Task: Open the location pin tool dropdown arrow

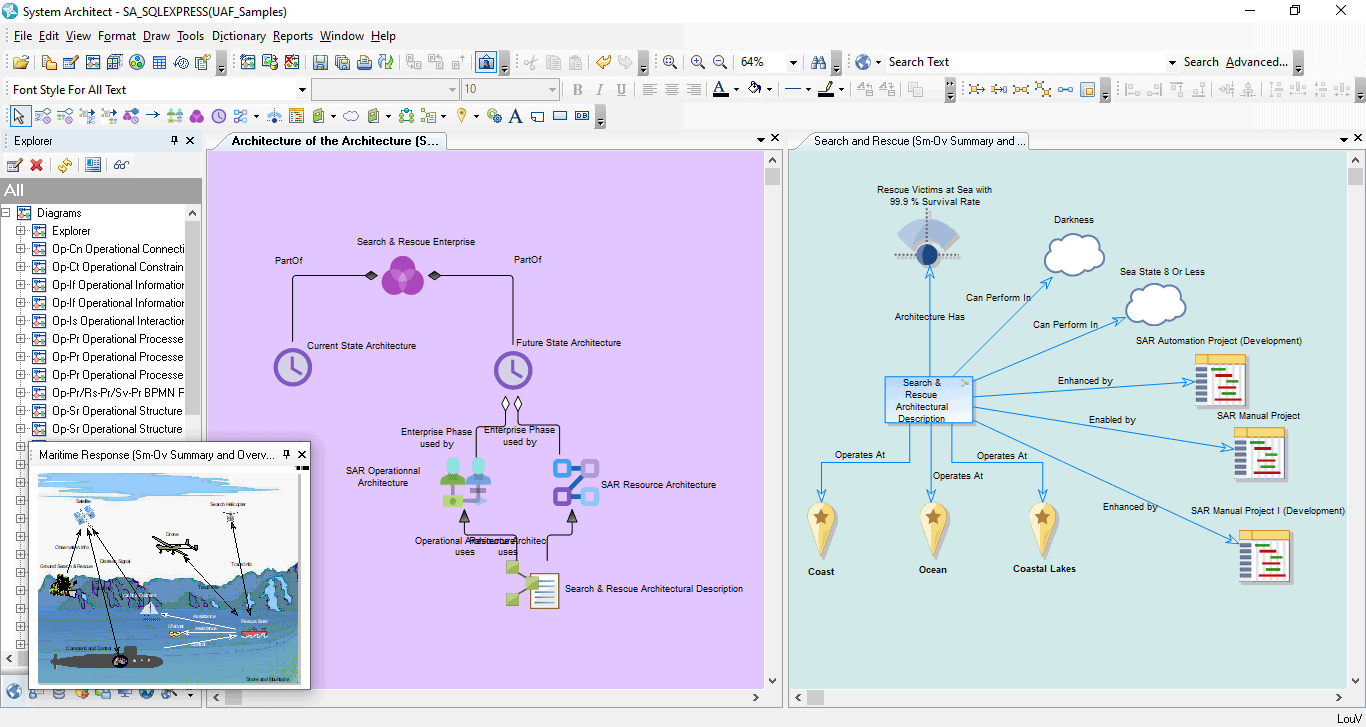Action: 475,116
